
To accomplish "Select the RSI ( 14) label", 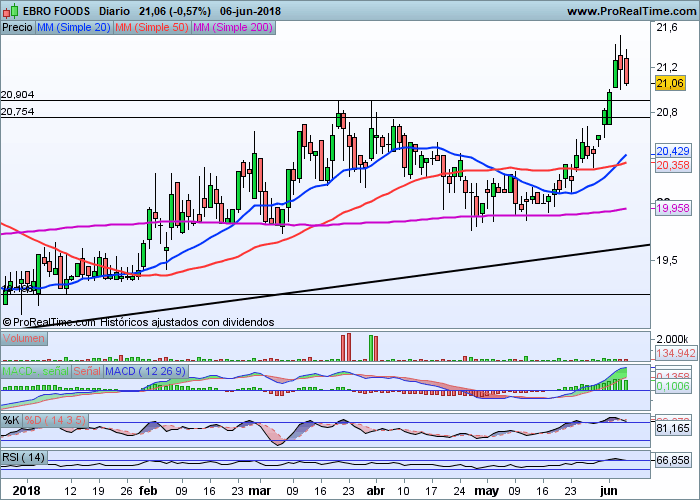I will click(24, 457).
